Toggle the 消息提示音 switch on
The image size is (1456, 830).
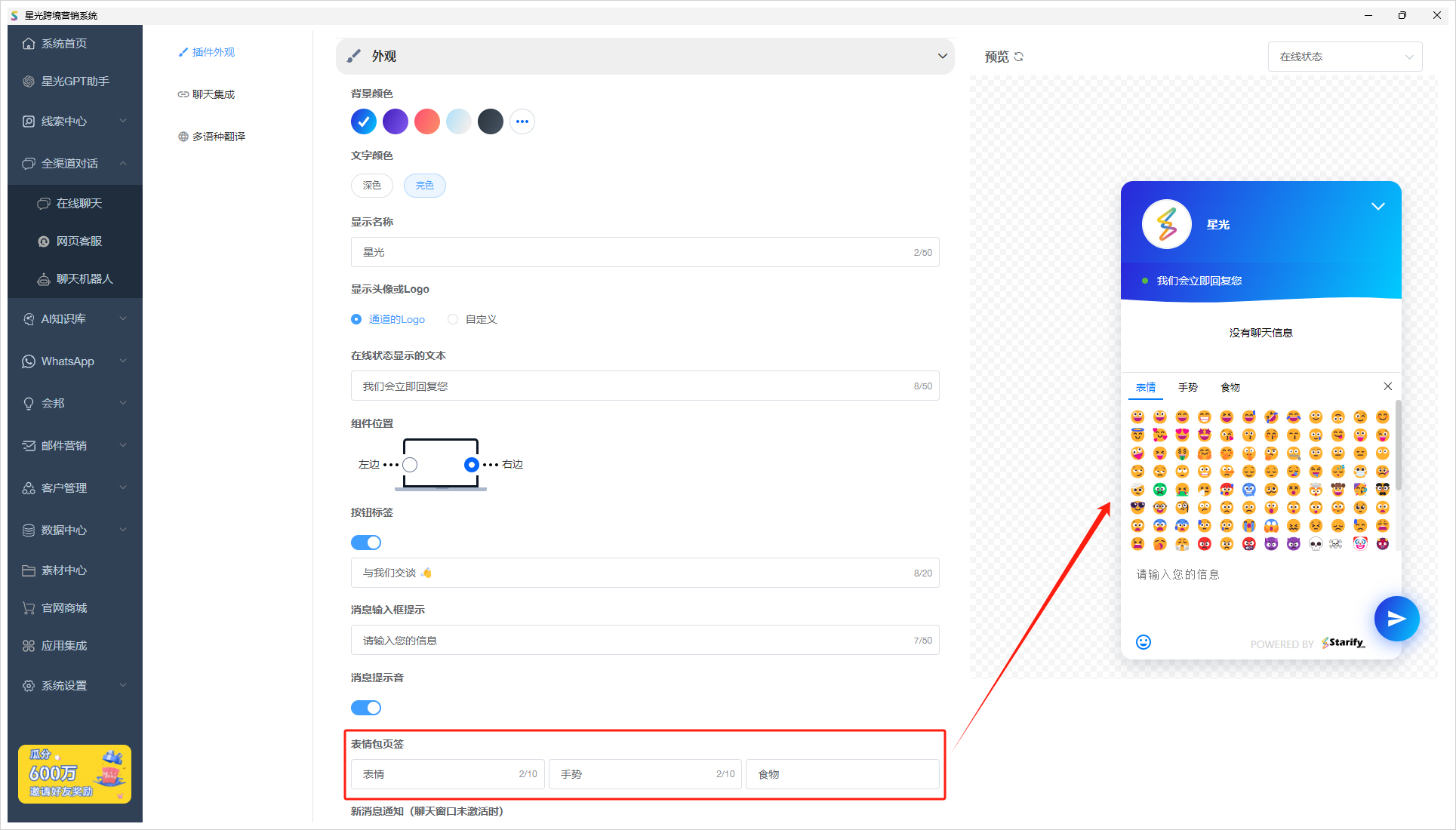(366, 706)
